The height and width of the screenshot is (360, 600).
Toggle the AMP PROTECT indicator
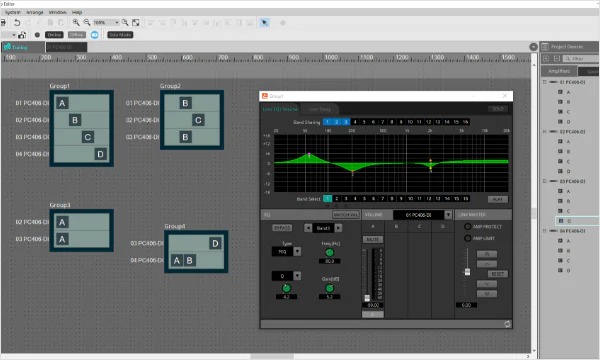pos(467,226)
